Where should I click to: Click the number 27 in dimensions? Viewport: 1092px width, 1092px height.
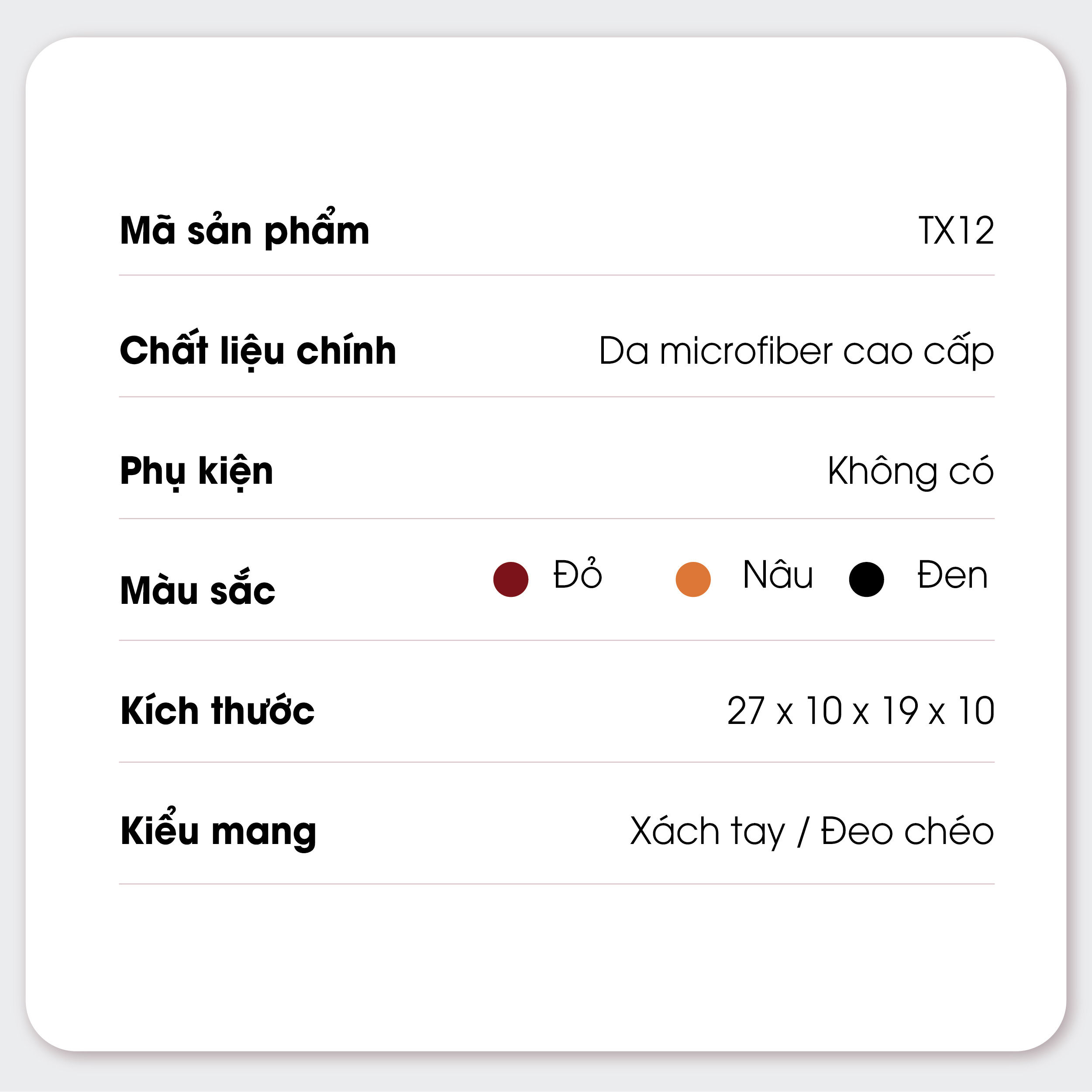(x=745, y=710)
